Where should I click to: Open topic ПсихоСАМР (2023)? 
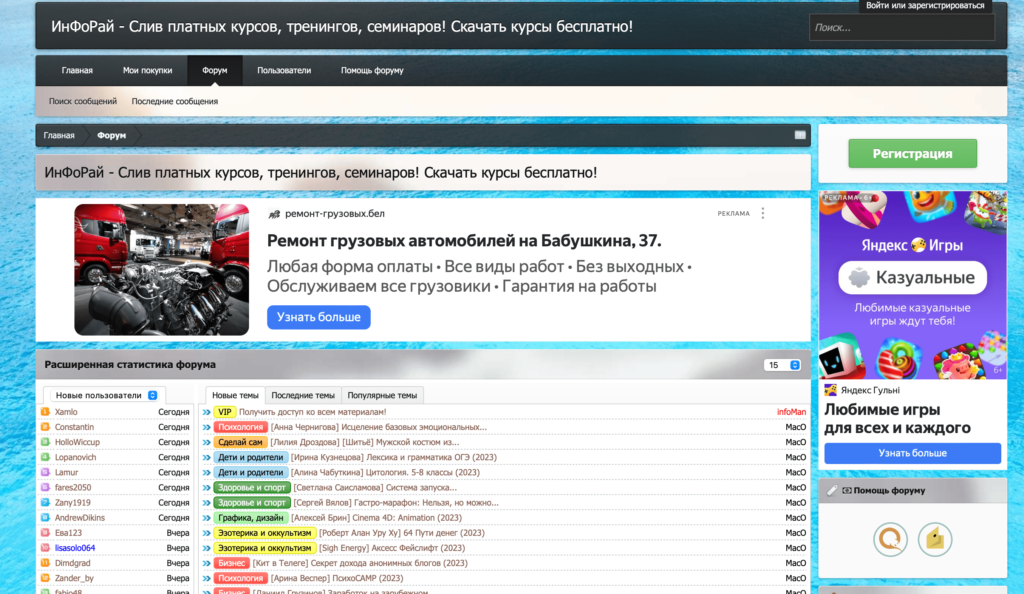tap(337, 578)
